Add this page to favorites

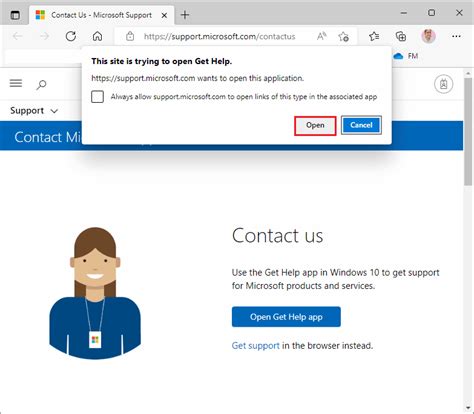[343, 36]
